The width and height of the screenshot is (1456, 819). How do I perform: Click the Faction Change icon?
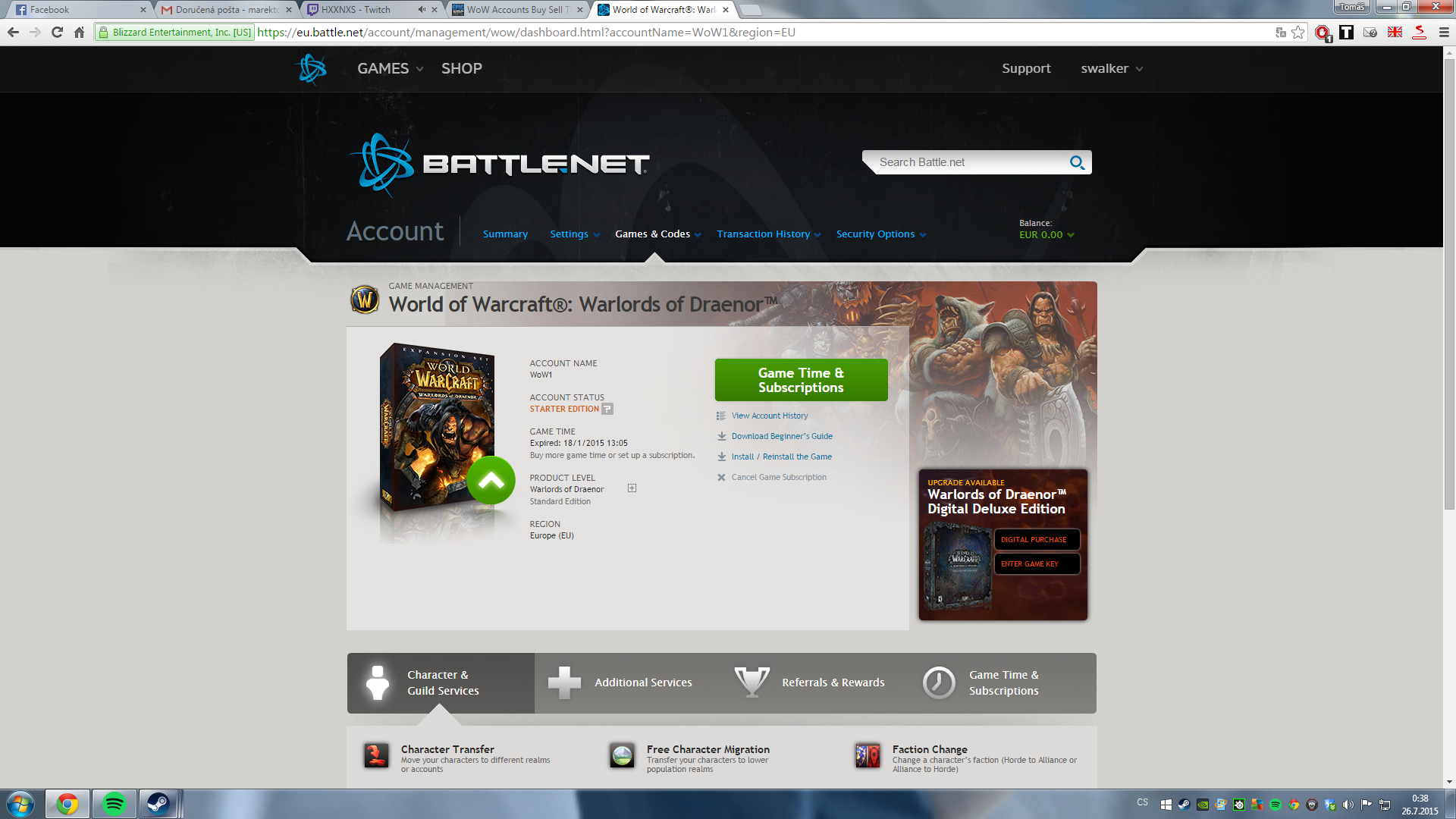868,755
